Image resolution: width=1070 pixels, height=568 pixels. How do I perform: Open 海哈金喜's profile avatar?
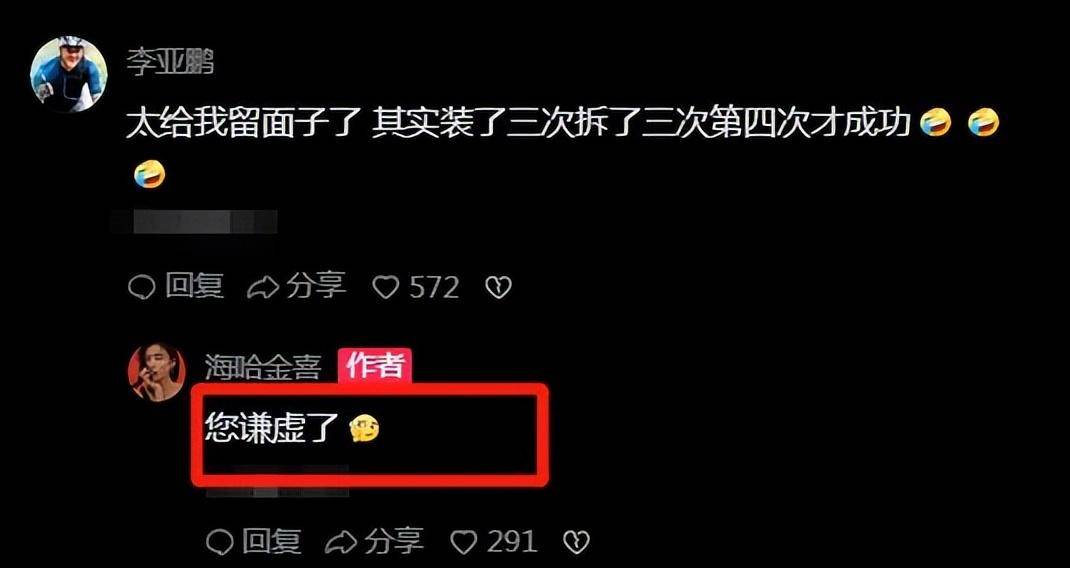click(156, 372)
